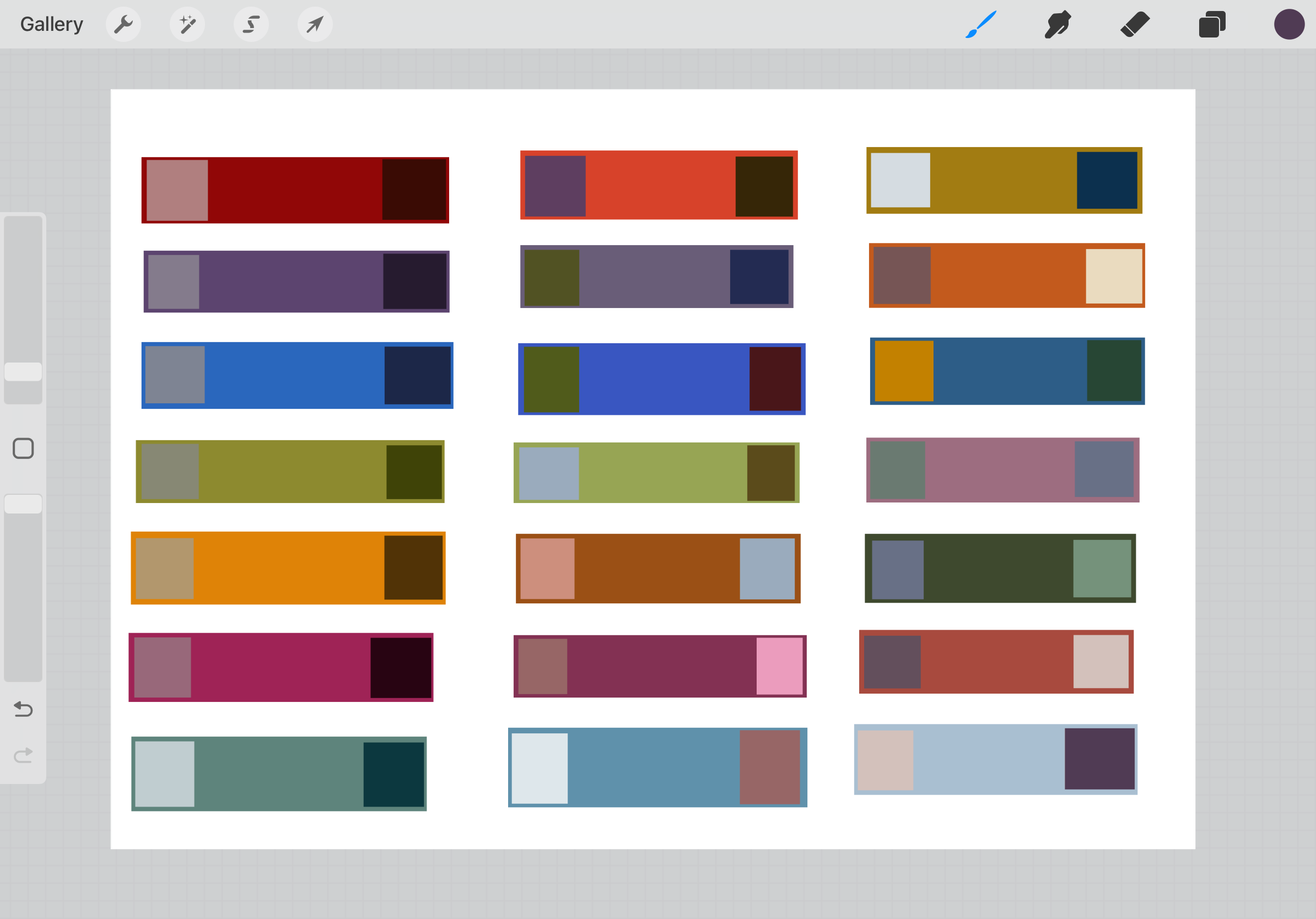Select the Brush tool

point(981,25)
